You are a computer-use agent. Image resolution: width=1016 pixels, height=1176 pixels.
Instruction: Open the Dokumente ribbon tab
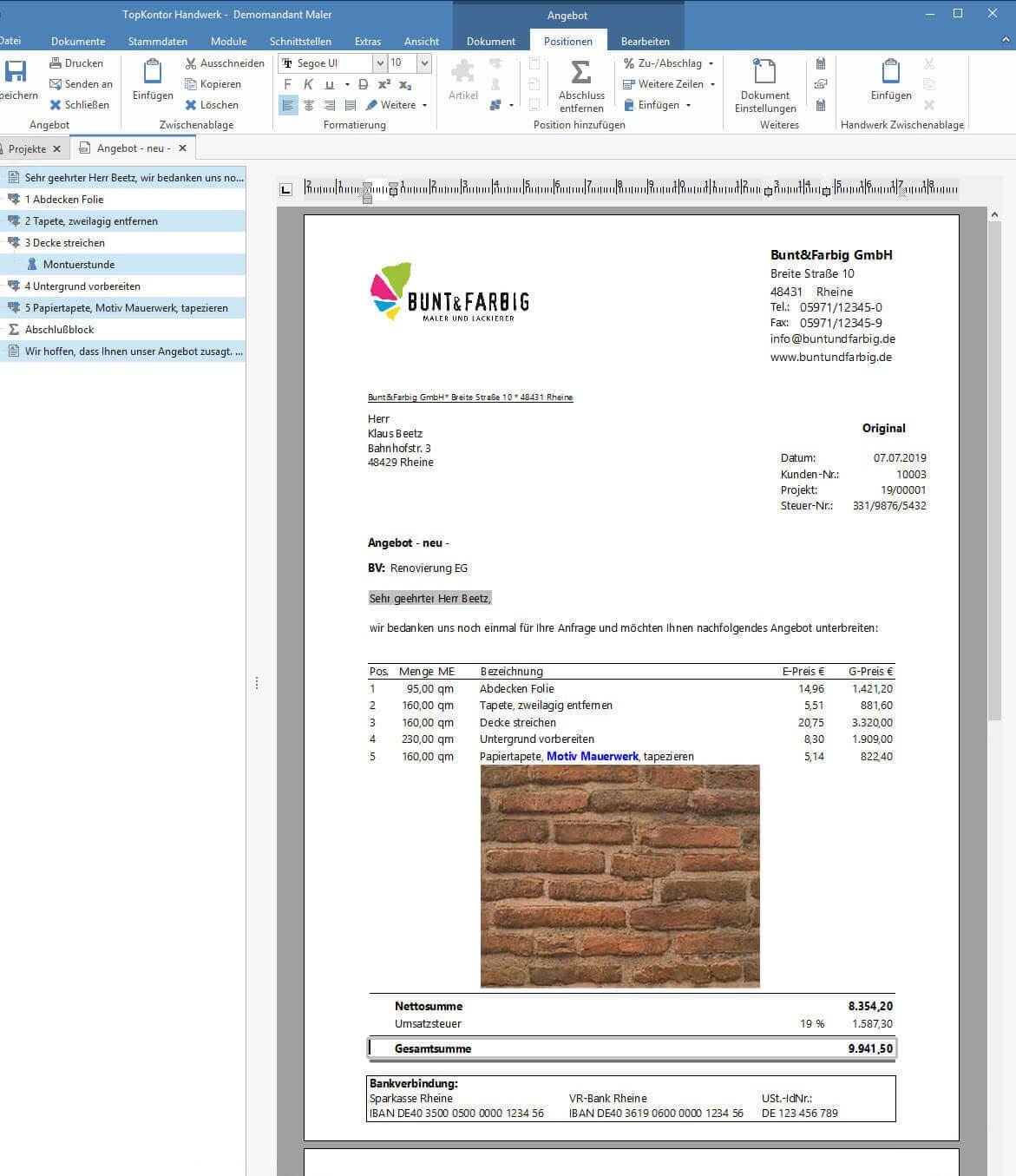[x=78, y=41]
